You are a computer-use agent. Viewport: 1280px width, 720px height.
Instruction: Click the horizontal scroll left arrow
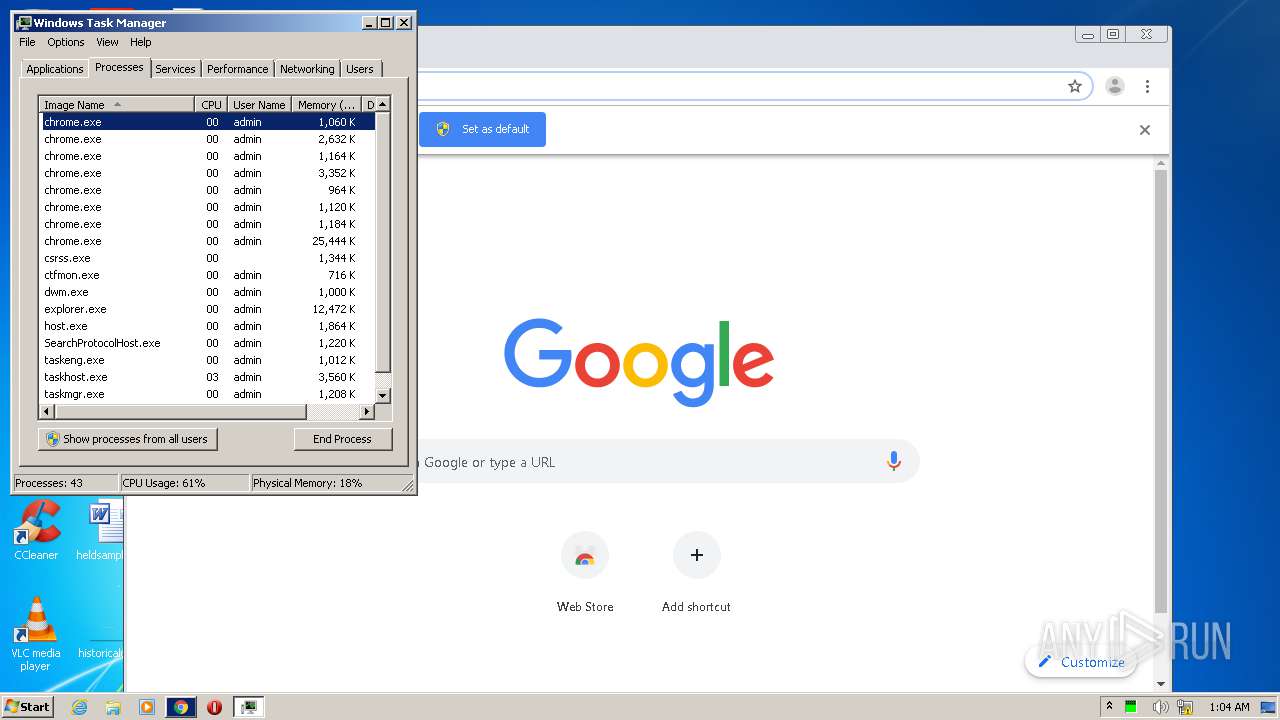pos(47,411)
